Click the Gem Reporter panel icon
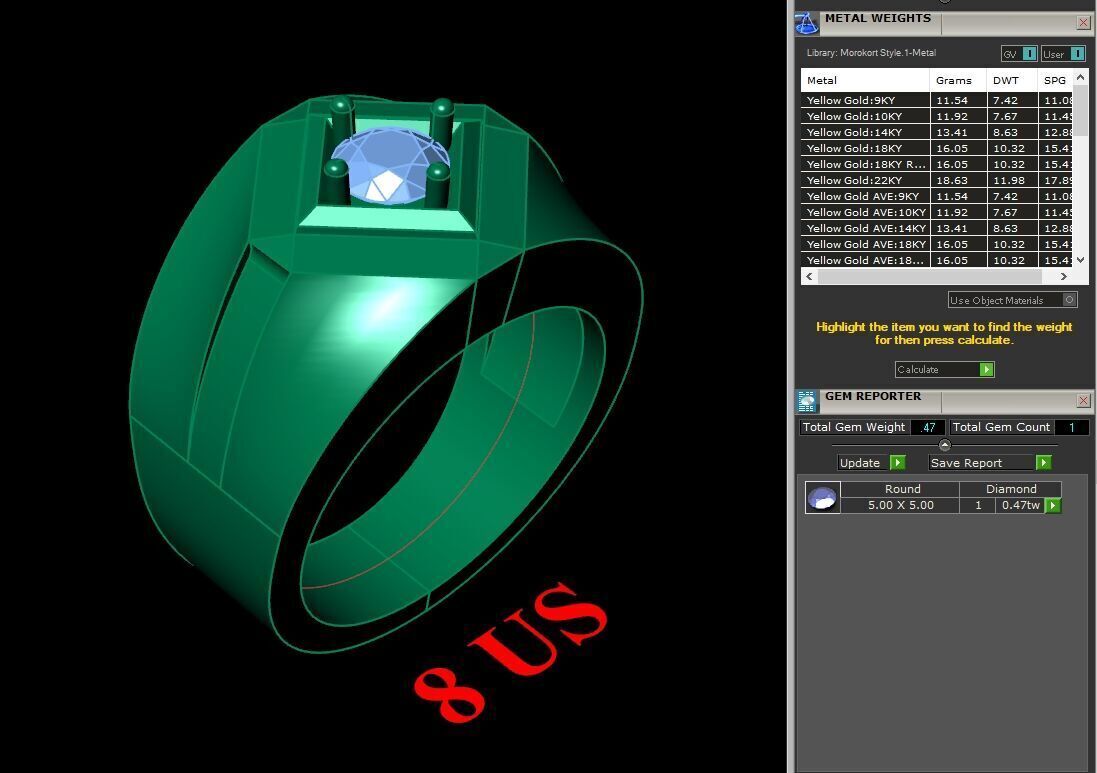This screenshot has height=773, width=1097. [807, 401]
